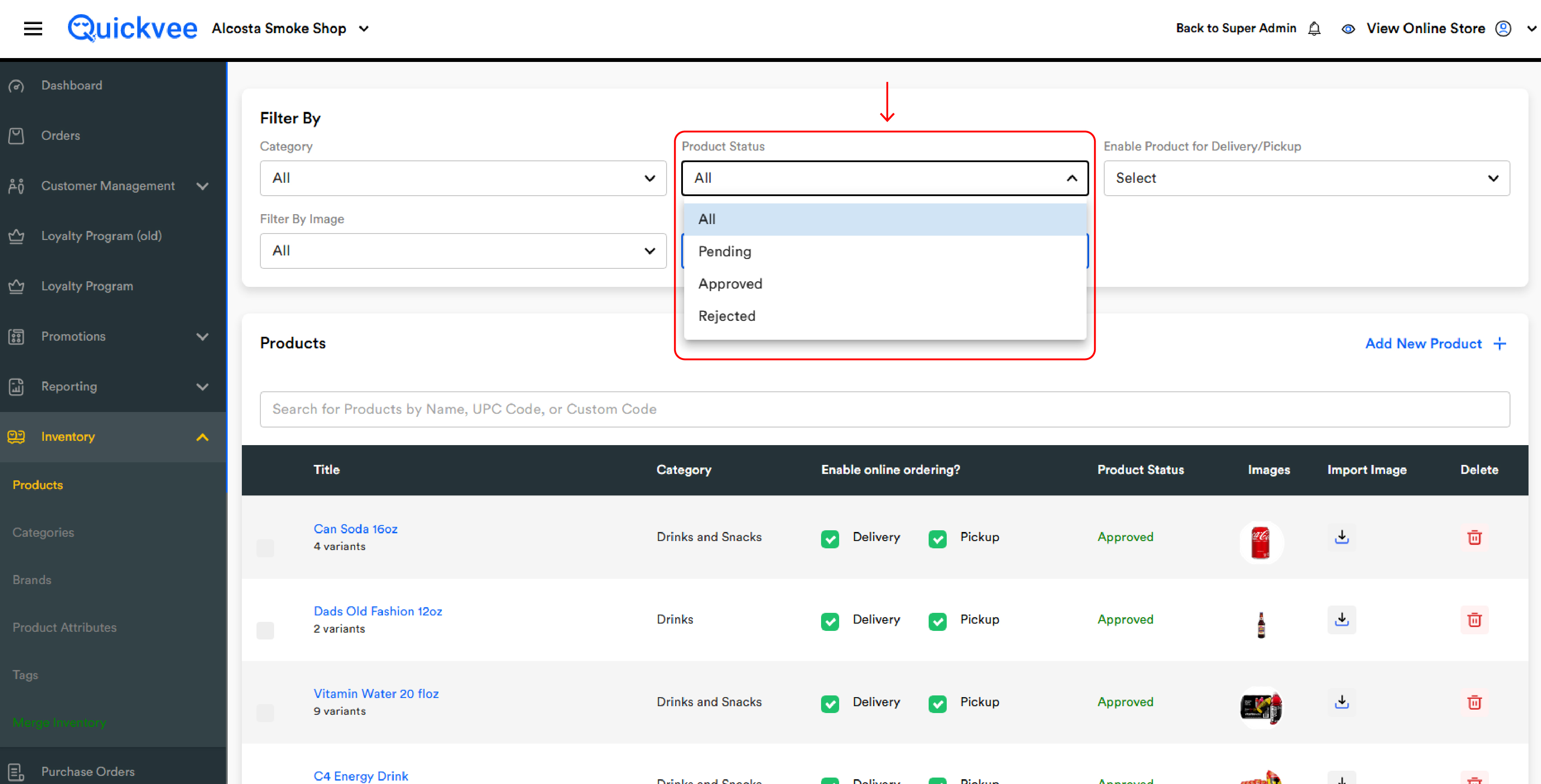Click View Online Store link
Image resolution: width=1541 pixels, height=784 pixels.
[x=1426, y=28]
